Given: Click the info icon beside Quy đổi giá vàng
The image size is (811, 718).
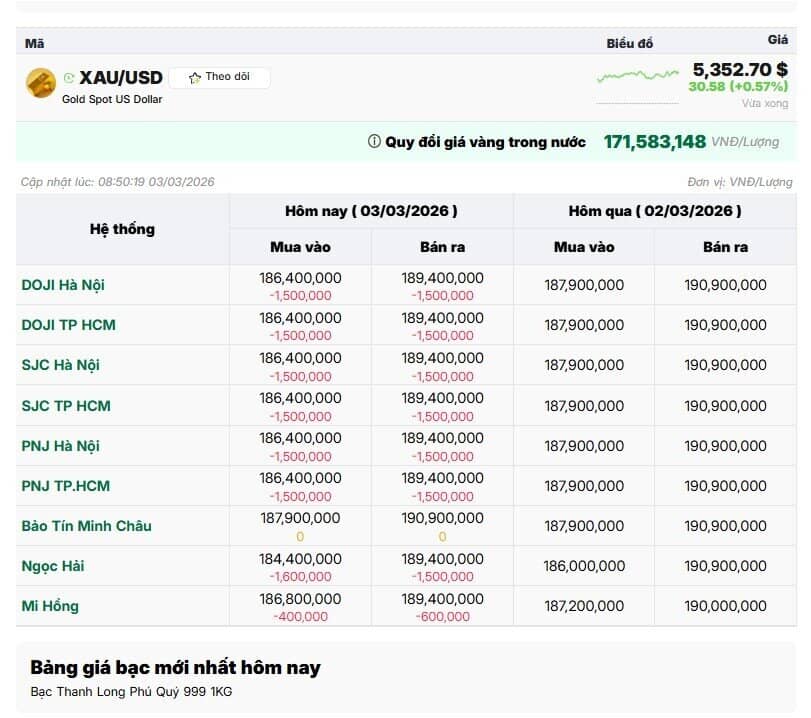Looking at the screenshot, I should (x=374, y=141).
